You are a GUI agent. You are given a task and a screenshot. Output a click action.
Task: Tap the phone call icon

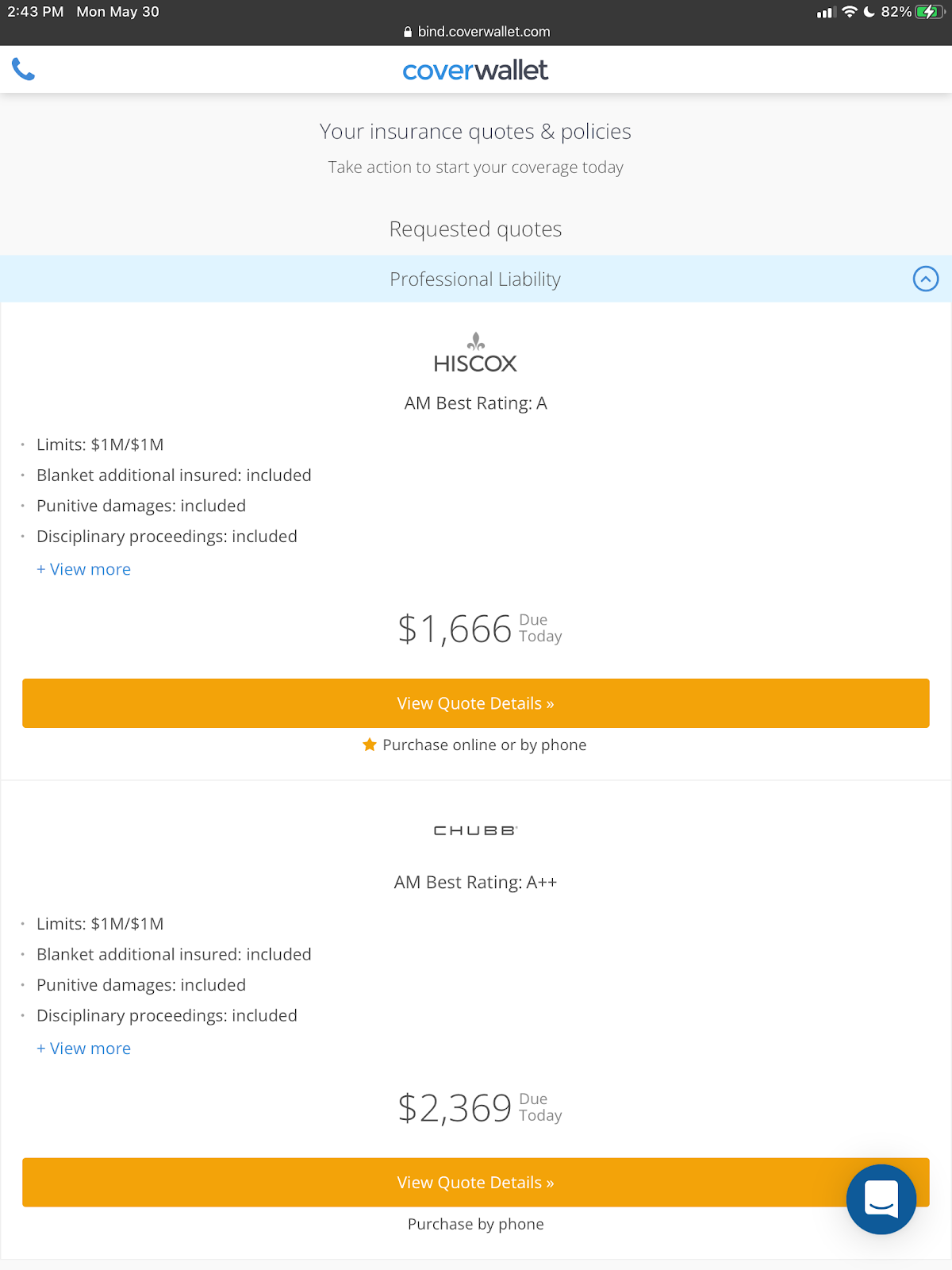point(24,70)
